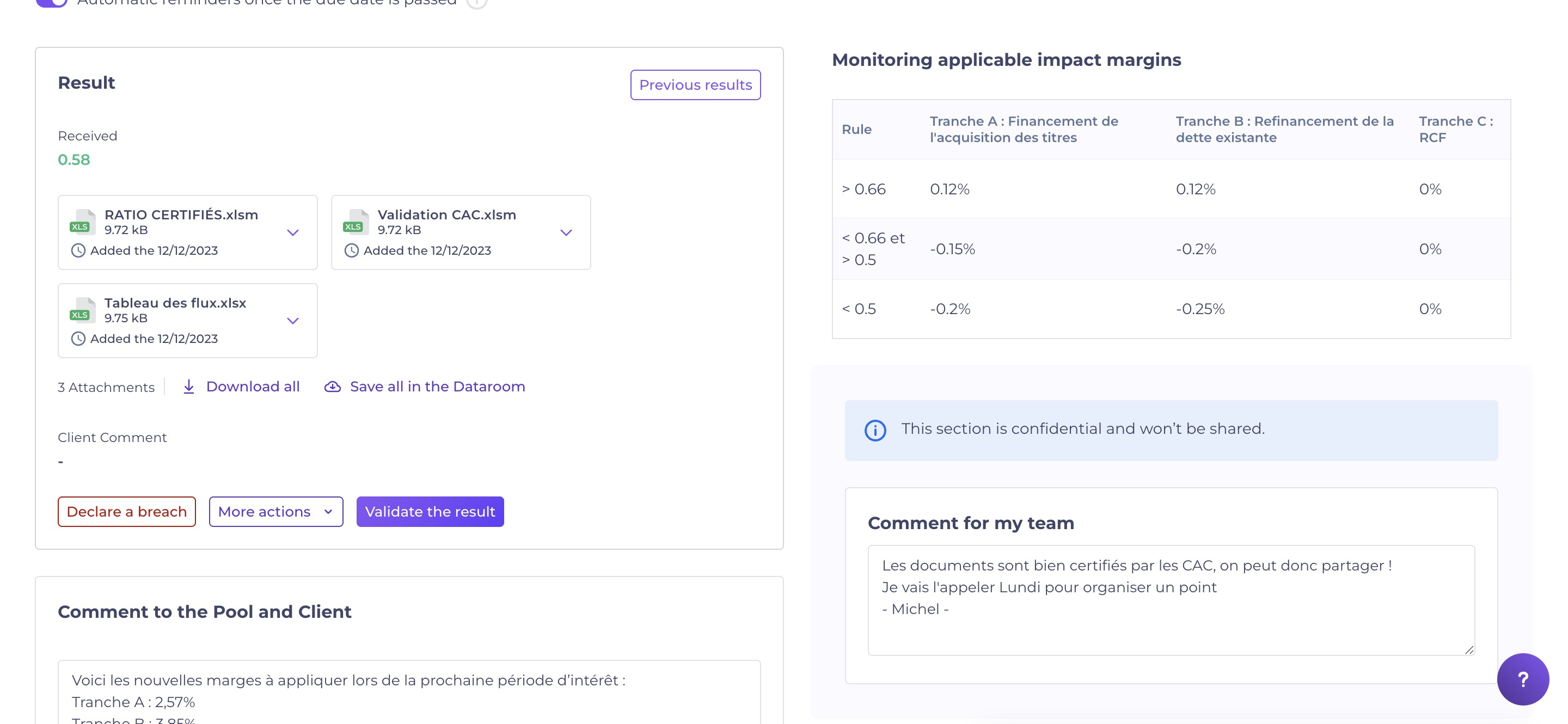
Task: Click Declare a breach button
Action: 127,512
